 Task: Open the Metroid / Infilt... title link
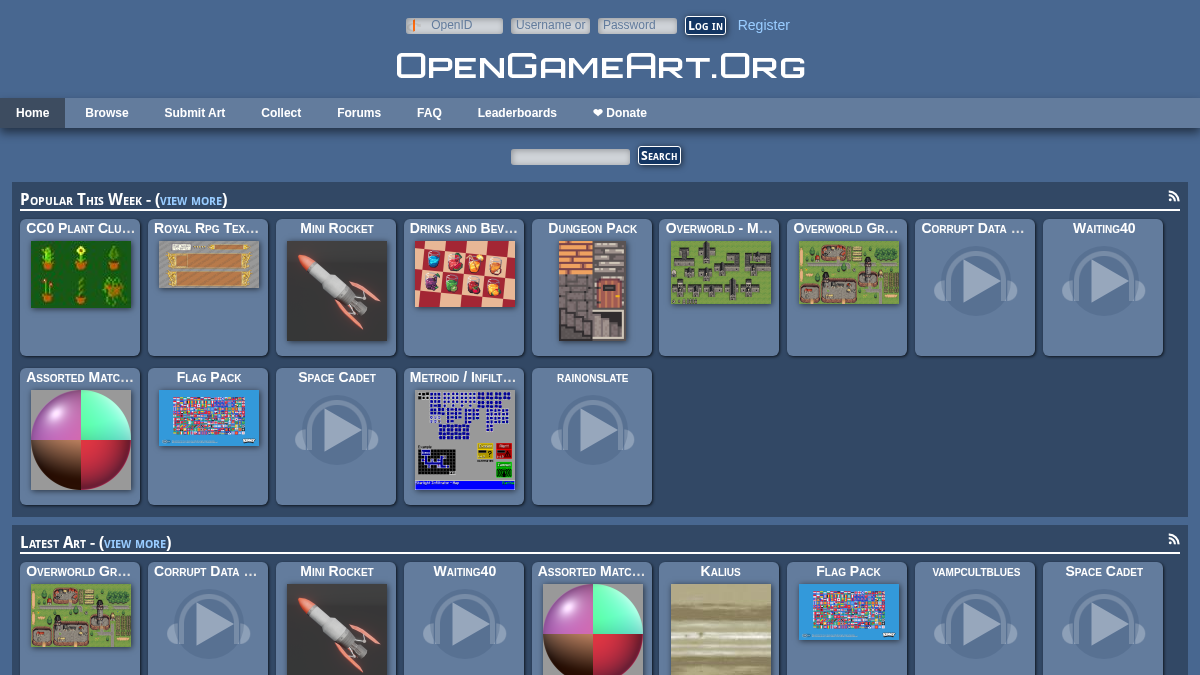[x=464, y=377]
